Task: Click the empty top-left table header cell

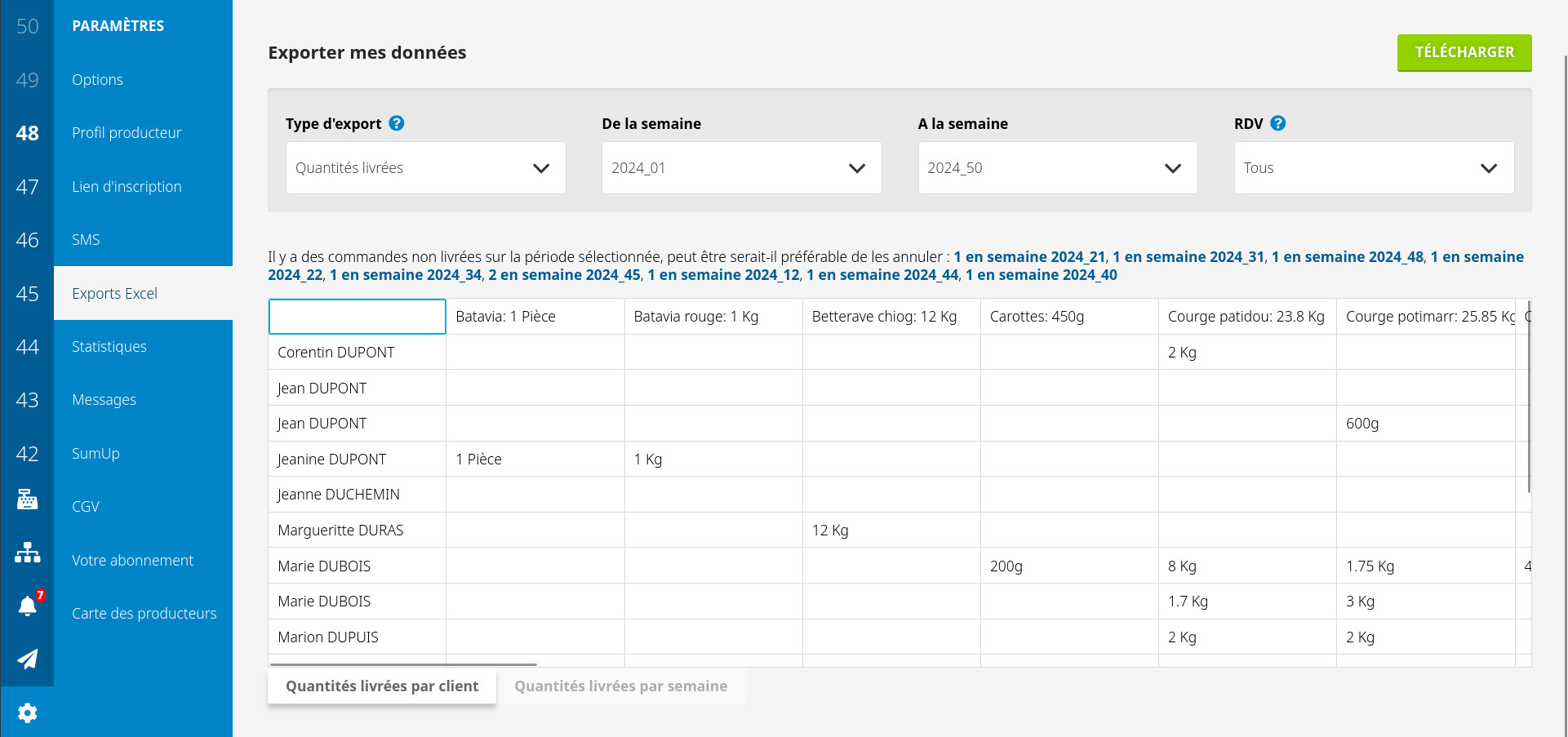Action: [357, 317]
